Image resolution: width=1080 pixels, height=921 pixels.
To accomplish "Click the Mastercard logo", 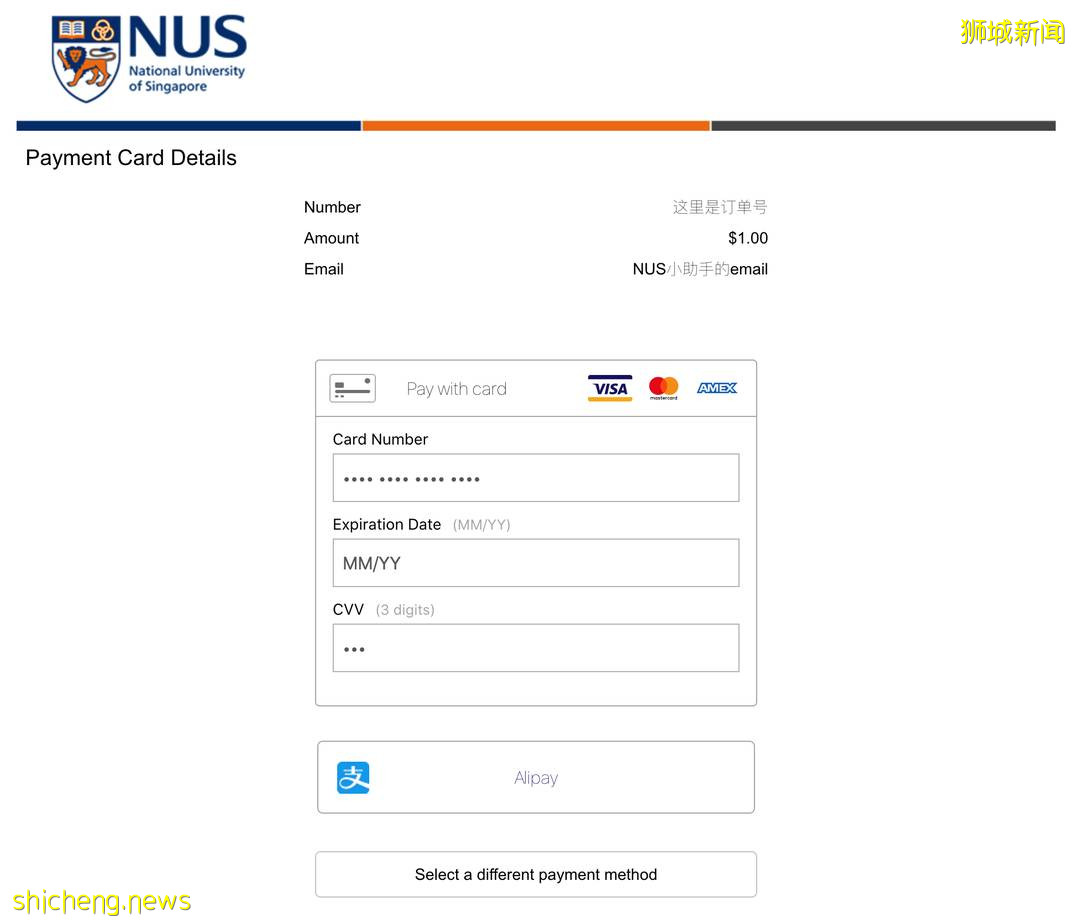I will [663, 388].
